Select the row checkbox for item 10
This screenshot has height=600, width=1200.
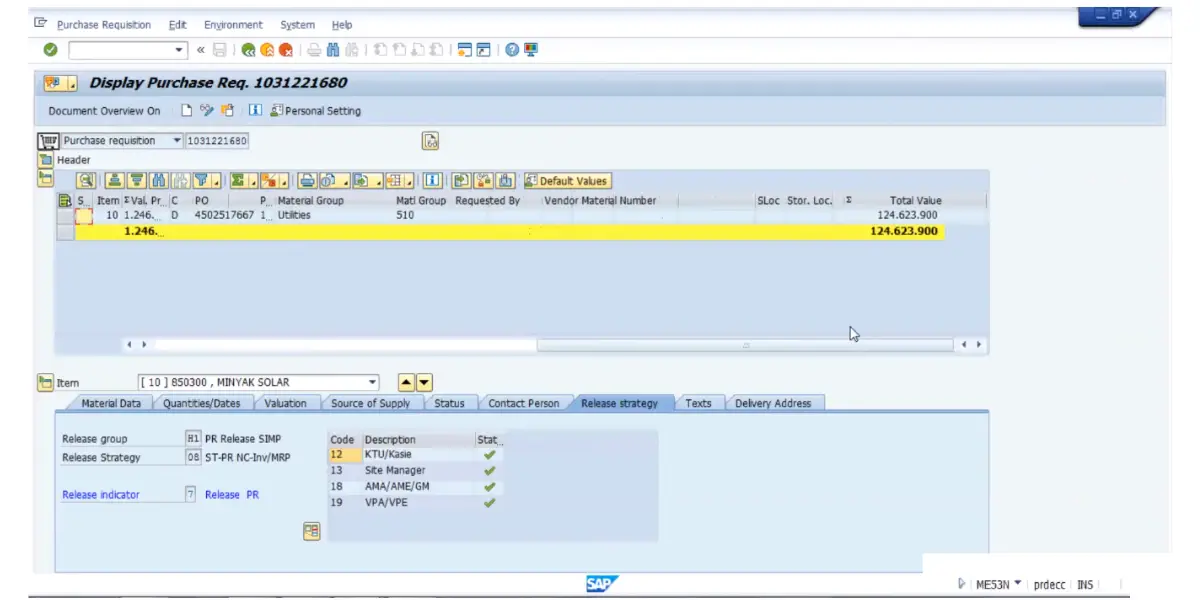(x=84, y=215)
